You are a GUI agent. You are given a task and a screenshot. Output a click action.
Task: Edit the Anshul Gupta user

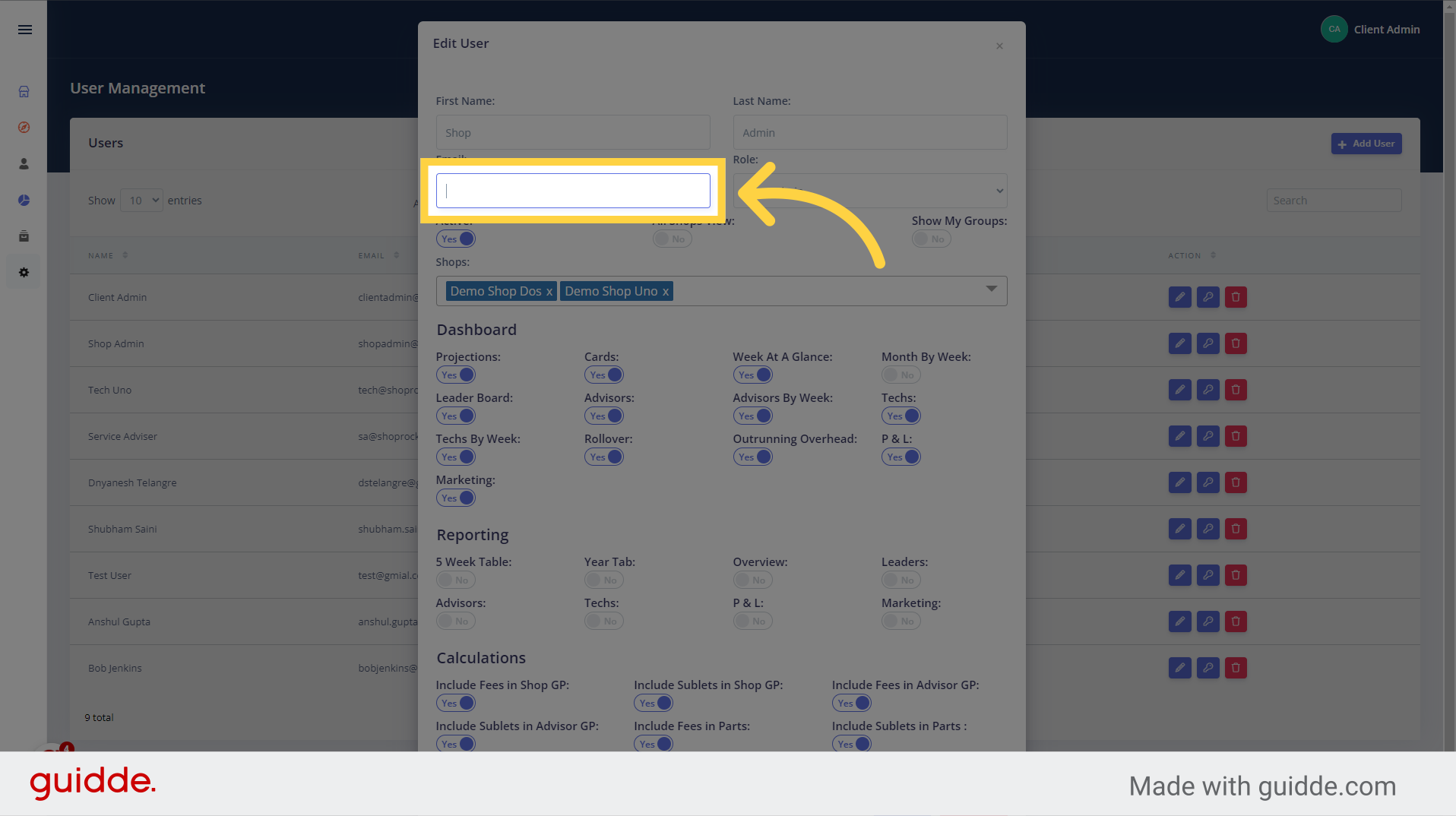pos(1179,621)
